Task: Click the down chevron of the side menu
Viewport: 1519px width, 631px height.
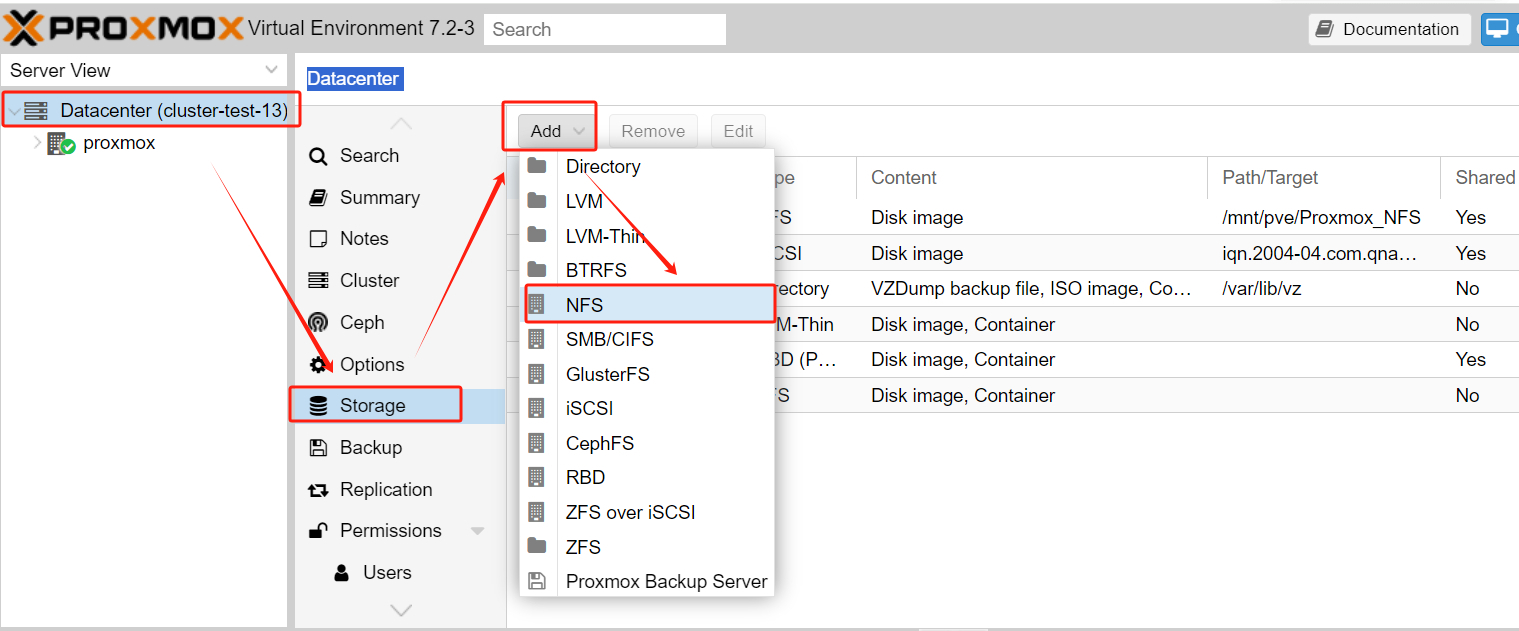Action: 400,610
